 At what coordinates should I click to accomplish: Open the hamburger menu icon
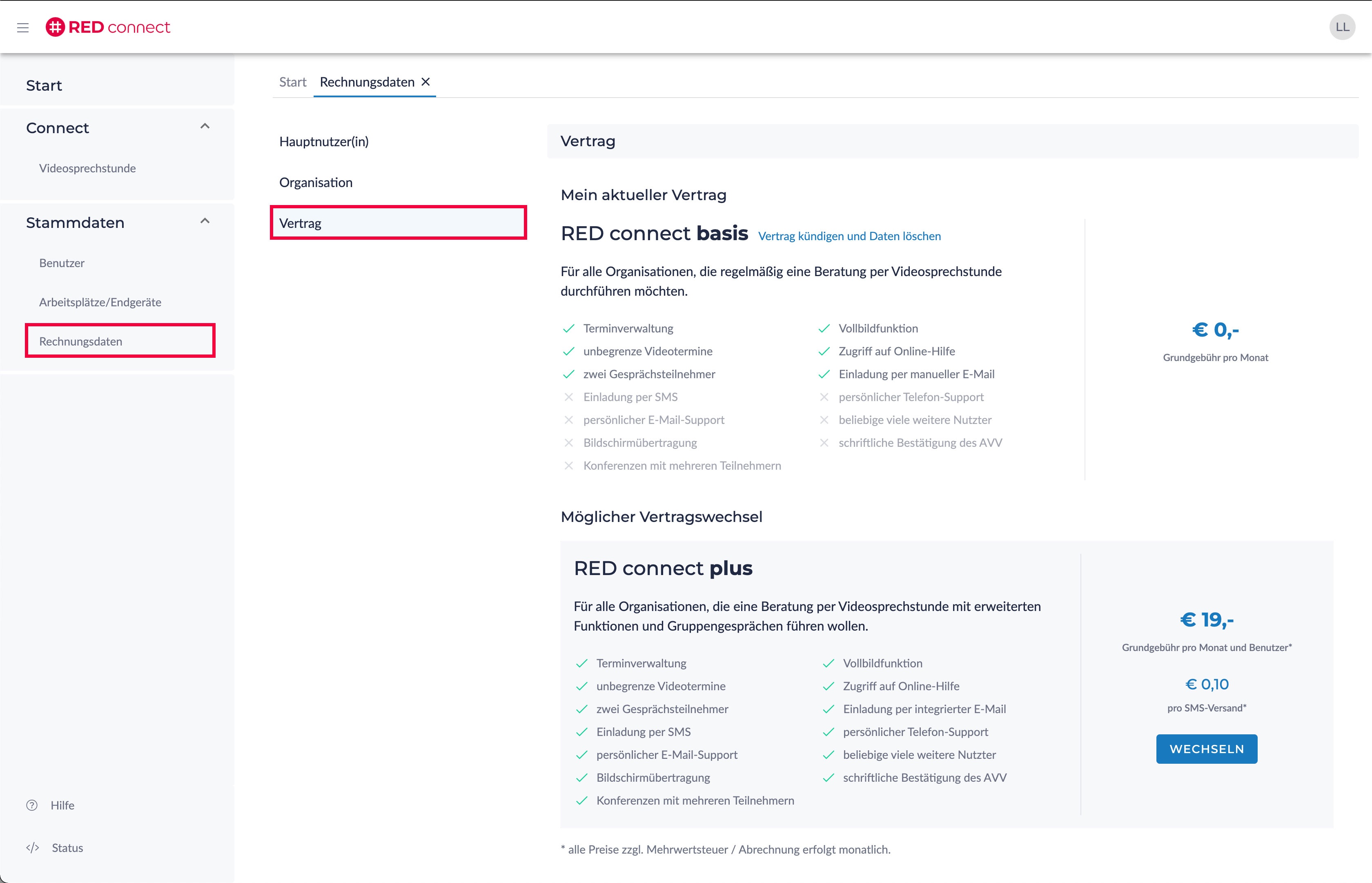pyautogui.click(x=23, y=27)
